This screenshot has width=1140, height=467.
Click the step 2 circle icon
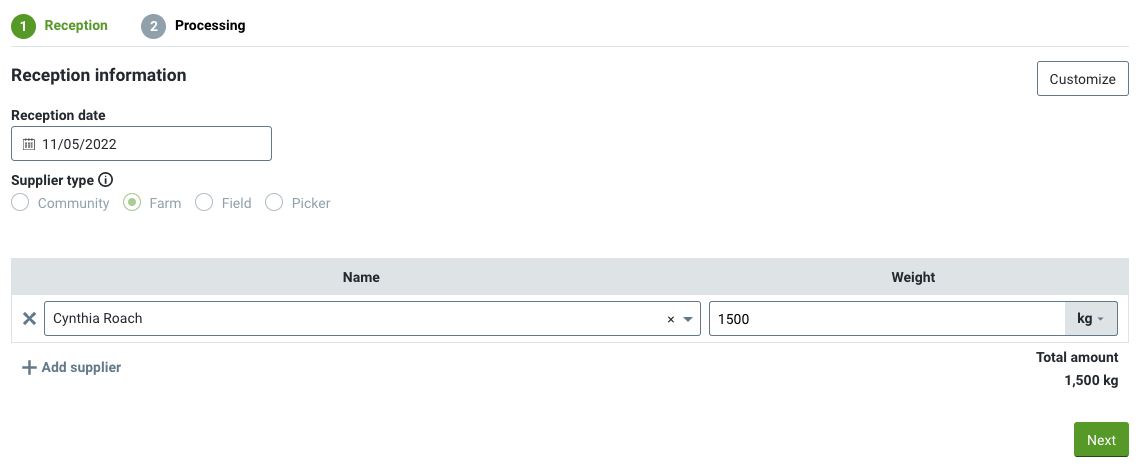click(153, 26)
